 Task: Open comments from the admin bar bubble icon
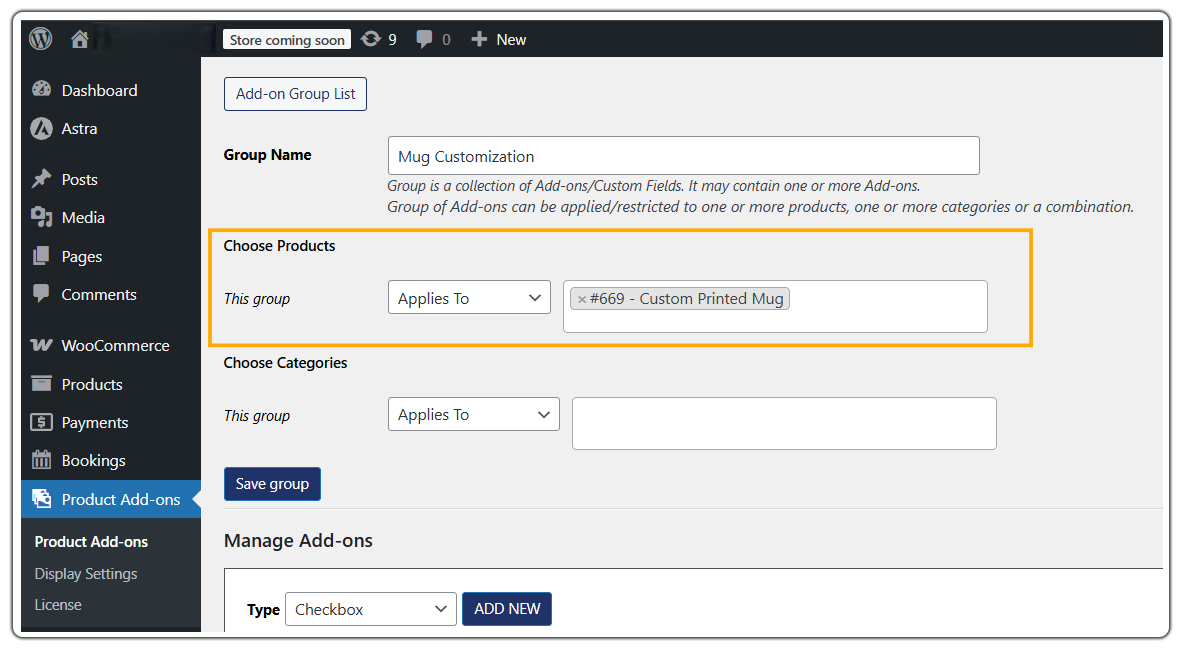tap(424, 39)
